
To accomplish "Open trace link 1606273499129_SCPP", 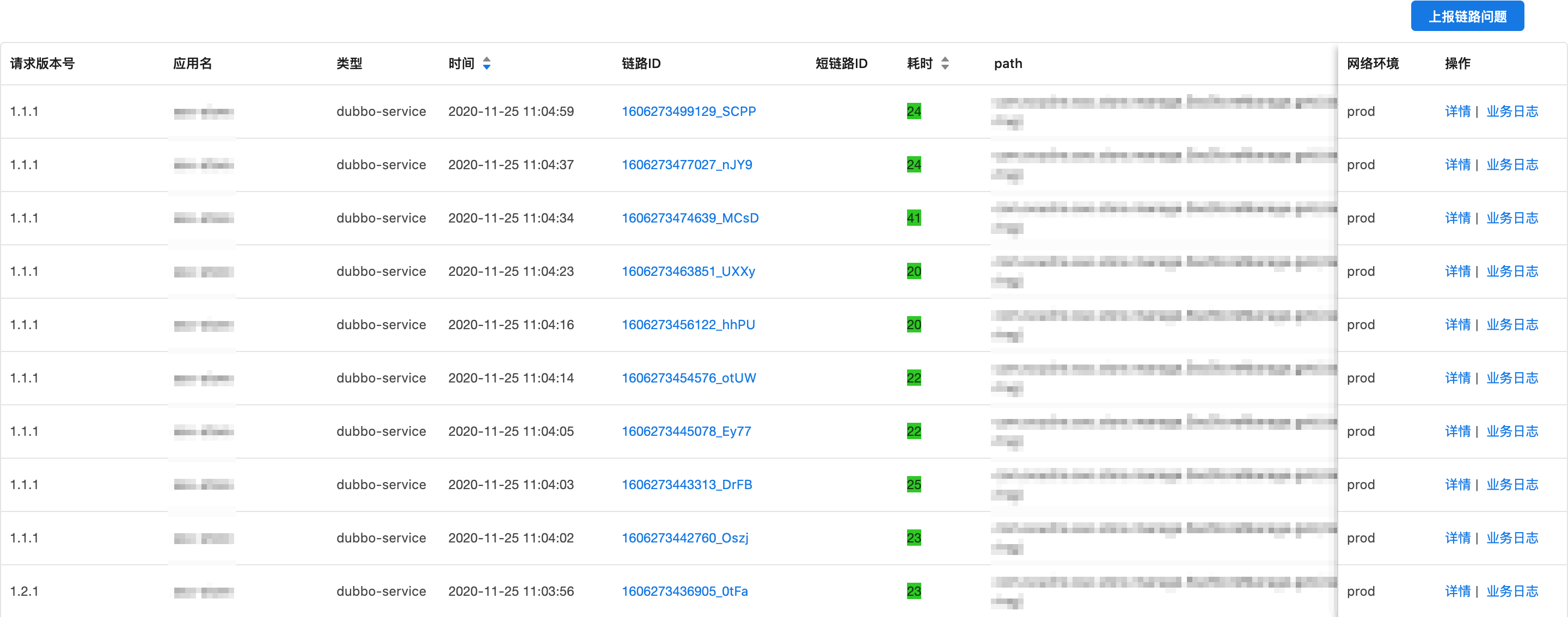I will (688, 112).
